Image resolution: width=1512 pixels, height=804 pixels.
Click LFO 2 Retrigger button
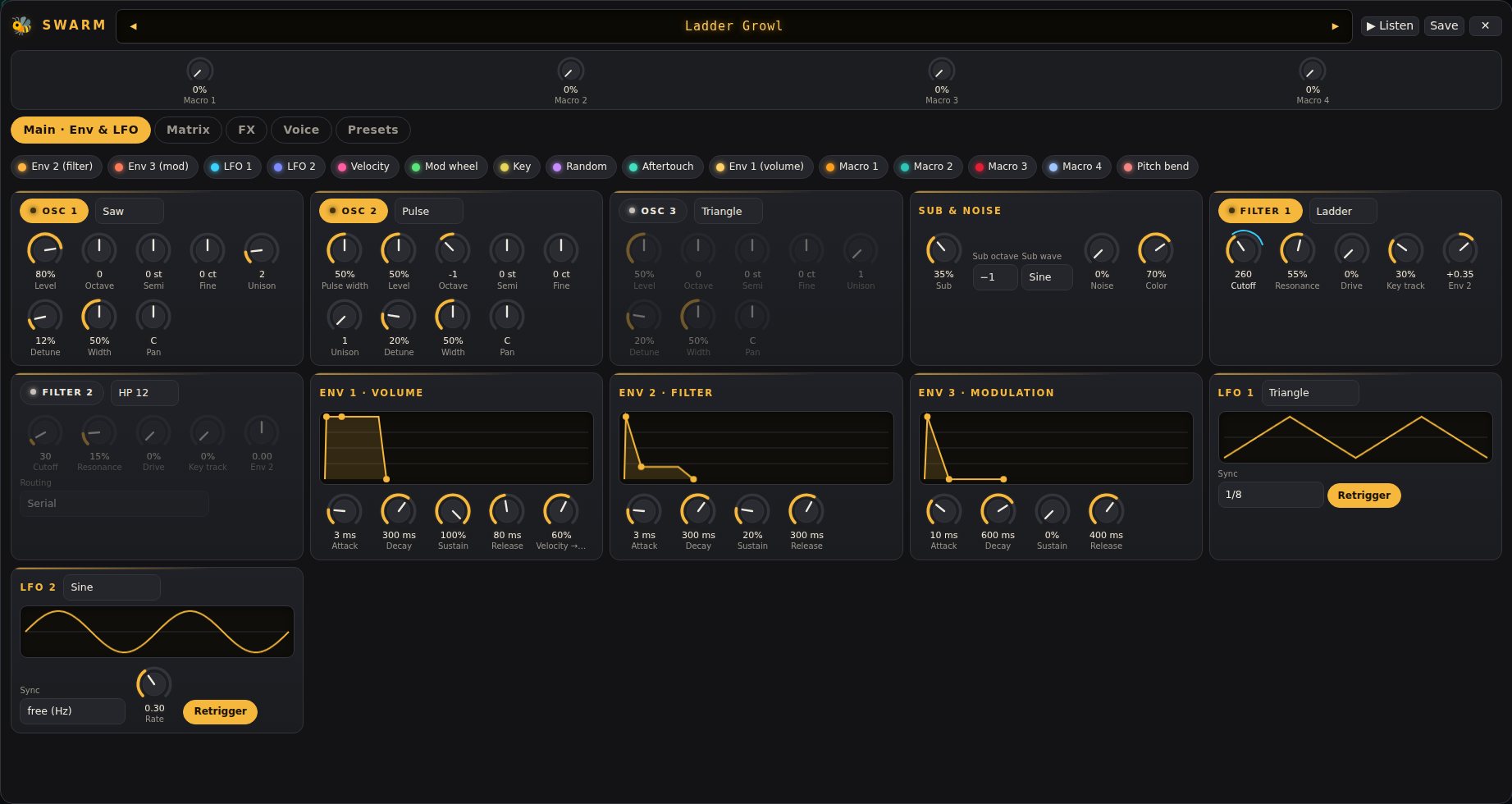(220, 711)
